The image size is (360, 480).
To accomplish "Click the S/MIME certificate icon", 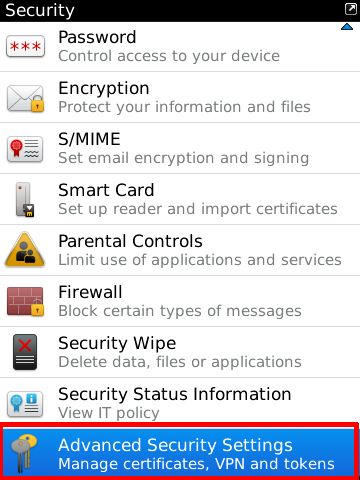I will [25, 149].
